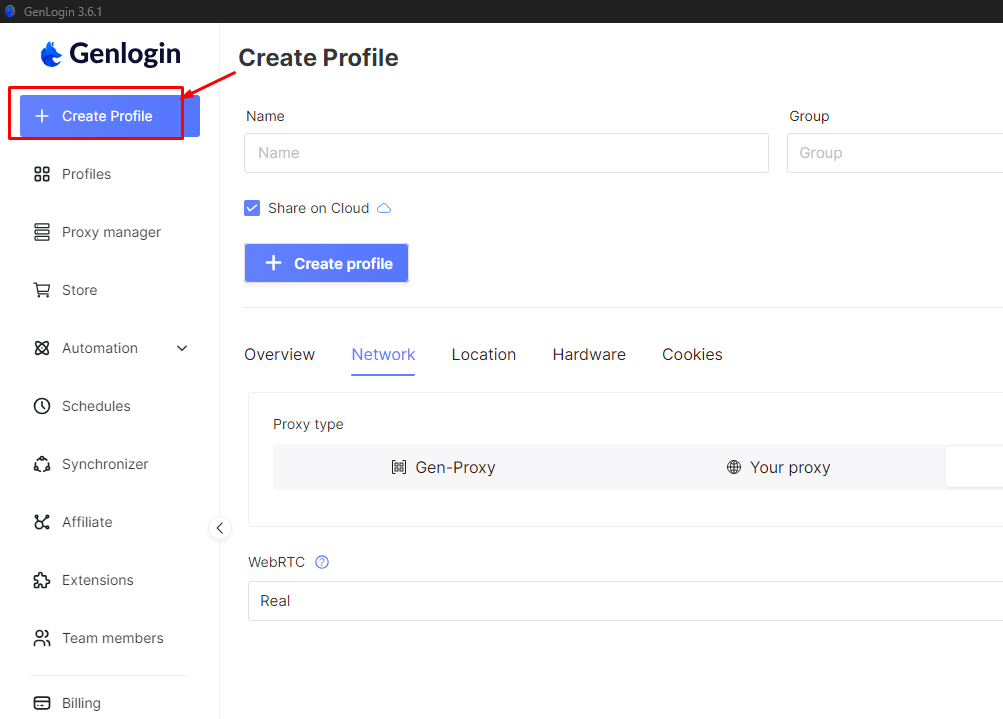Select Your proxy as proxy type
Viewport: 1003px width, 719px height.
coord(778,467)
